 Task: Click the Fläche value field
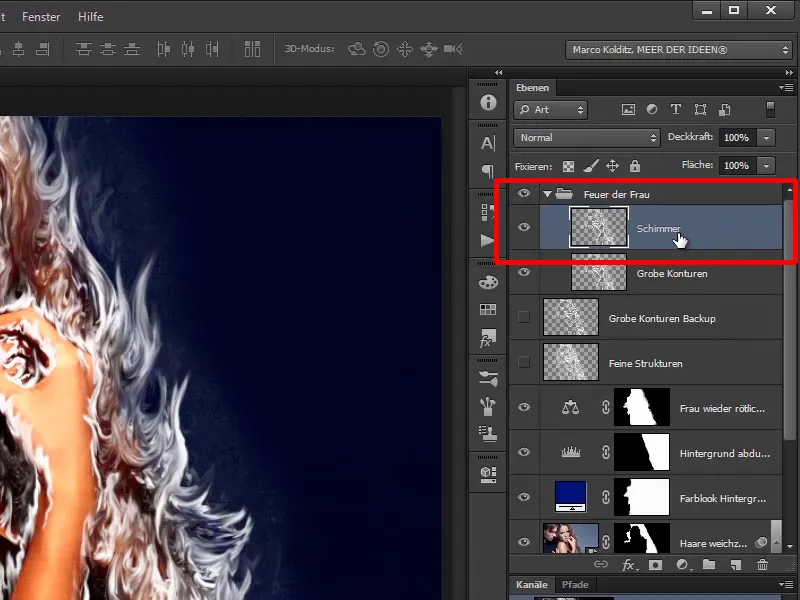(x=737, y=166)
